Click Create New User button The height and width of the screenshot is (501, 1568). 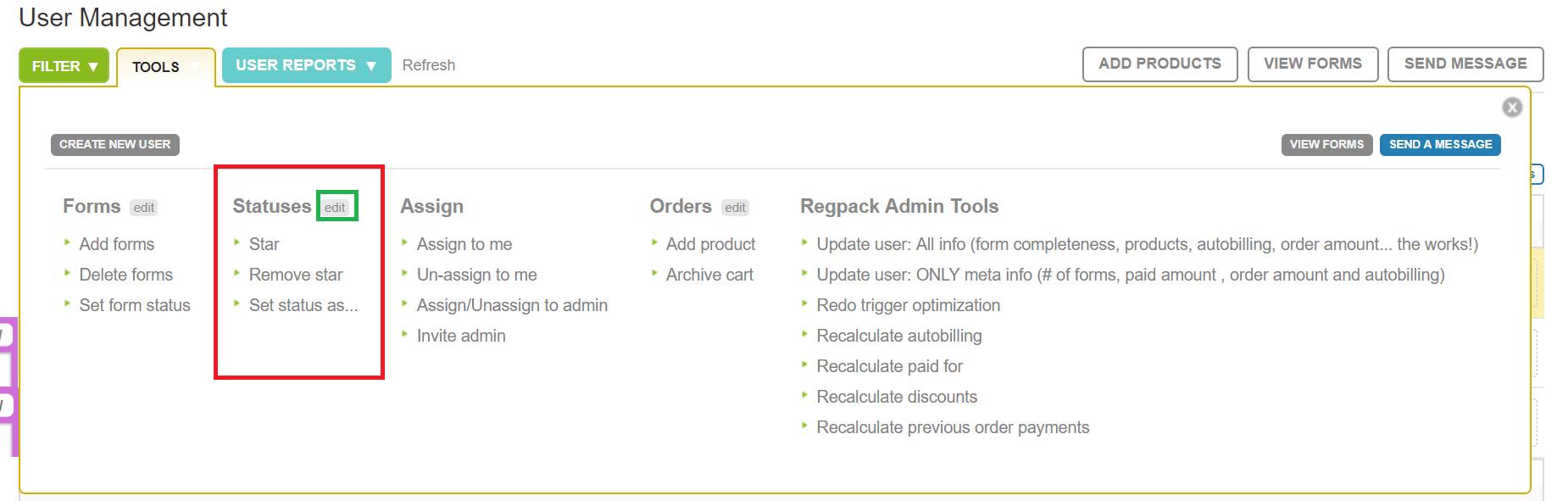(115, 144)
